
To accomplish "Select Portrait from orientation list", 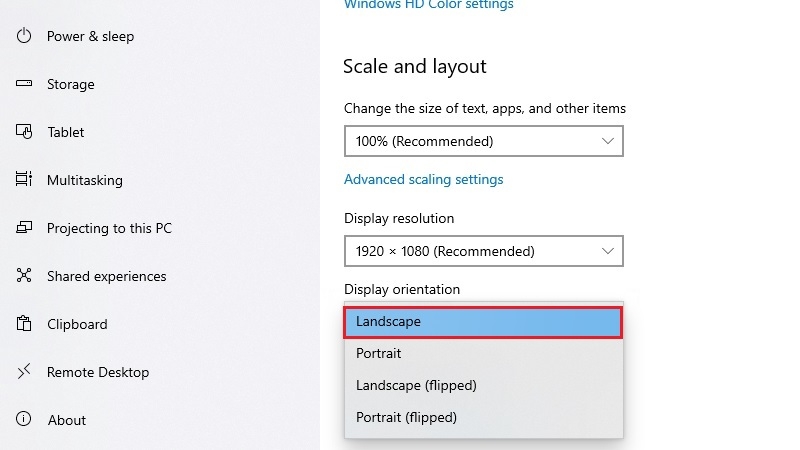I will tap(483, 354).
